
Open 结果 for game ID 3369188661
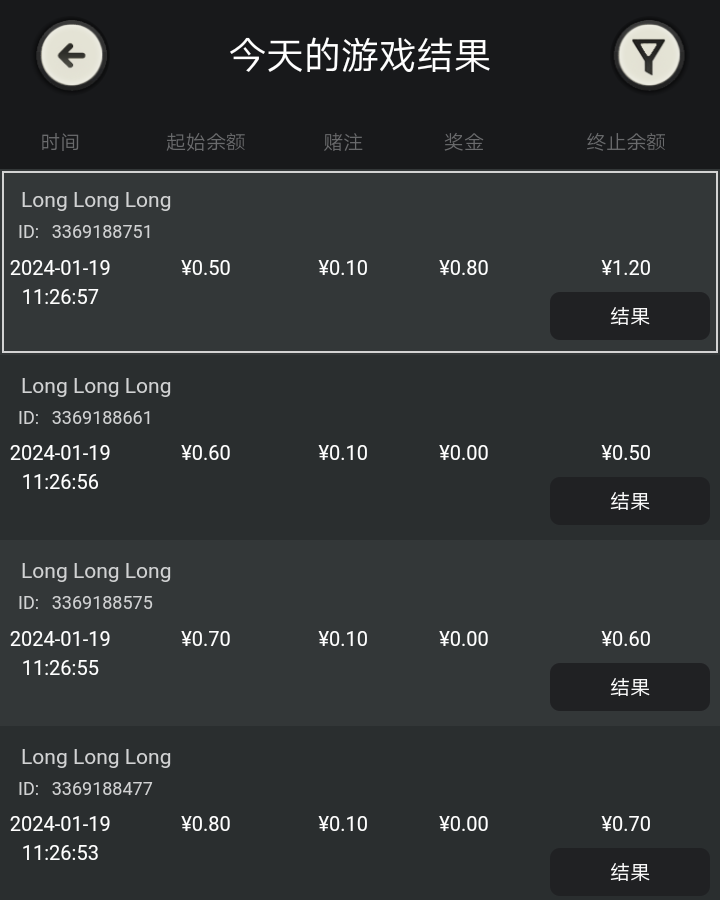pyautogui.click(x=629, y=501)
